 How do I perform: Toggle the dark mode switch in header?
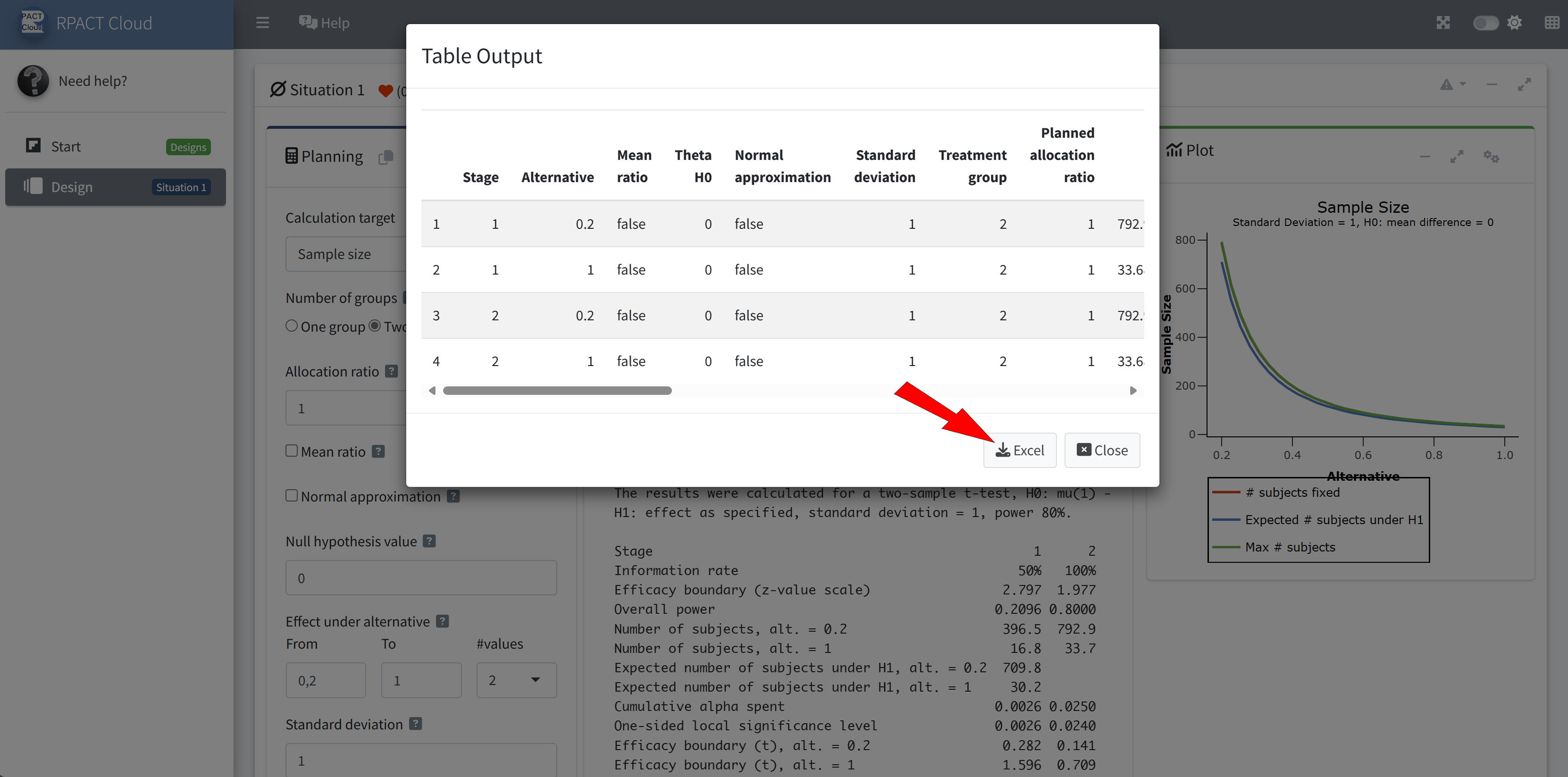point(1485,23)
